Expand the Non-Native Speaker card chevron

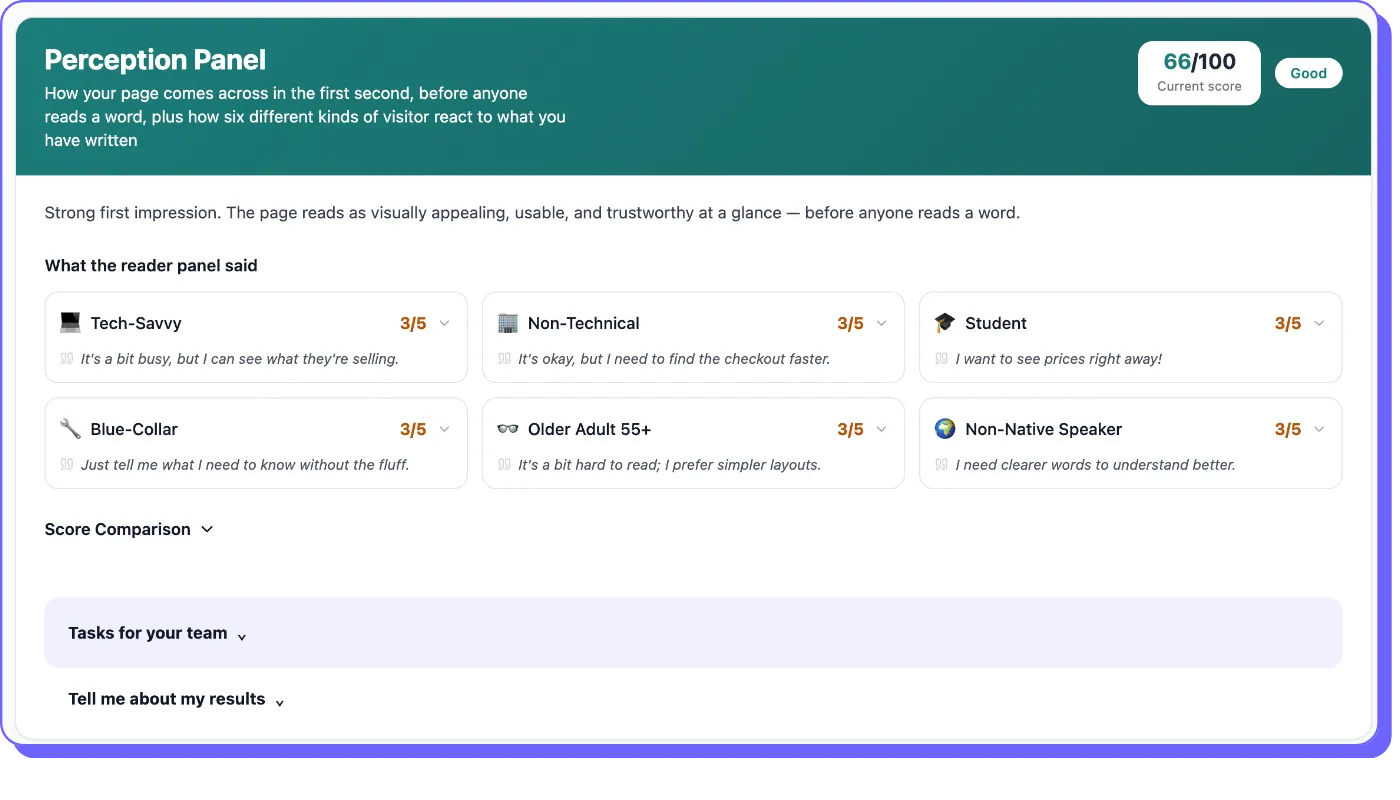pos(1319,429)
